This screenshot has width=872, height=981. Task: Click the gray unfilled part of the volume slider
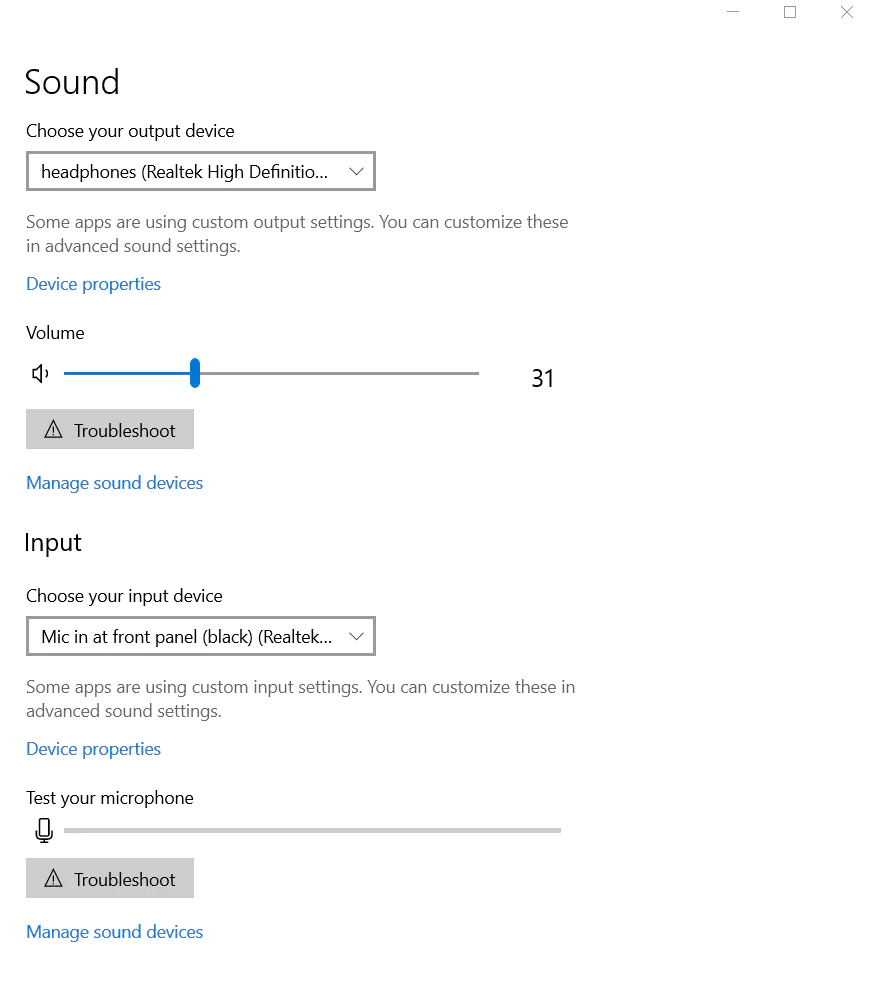[340, 373]
